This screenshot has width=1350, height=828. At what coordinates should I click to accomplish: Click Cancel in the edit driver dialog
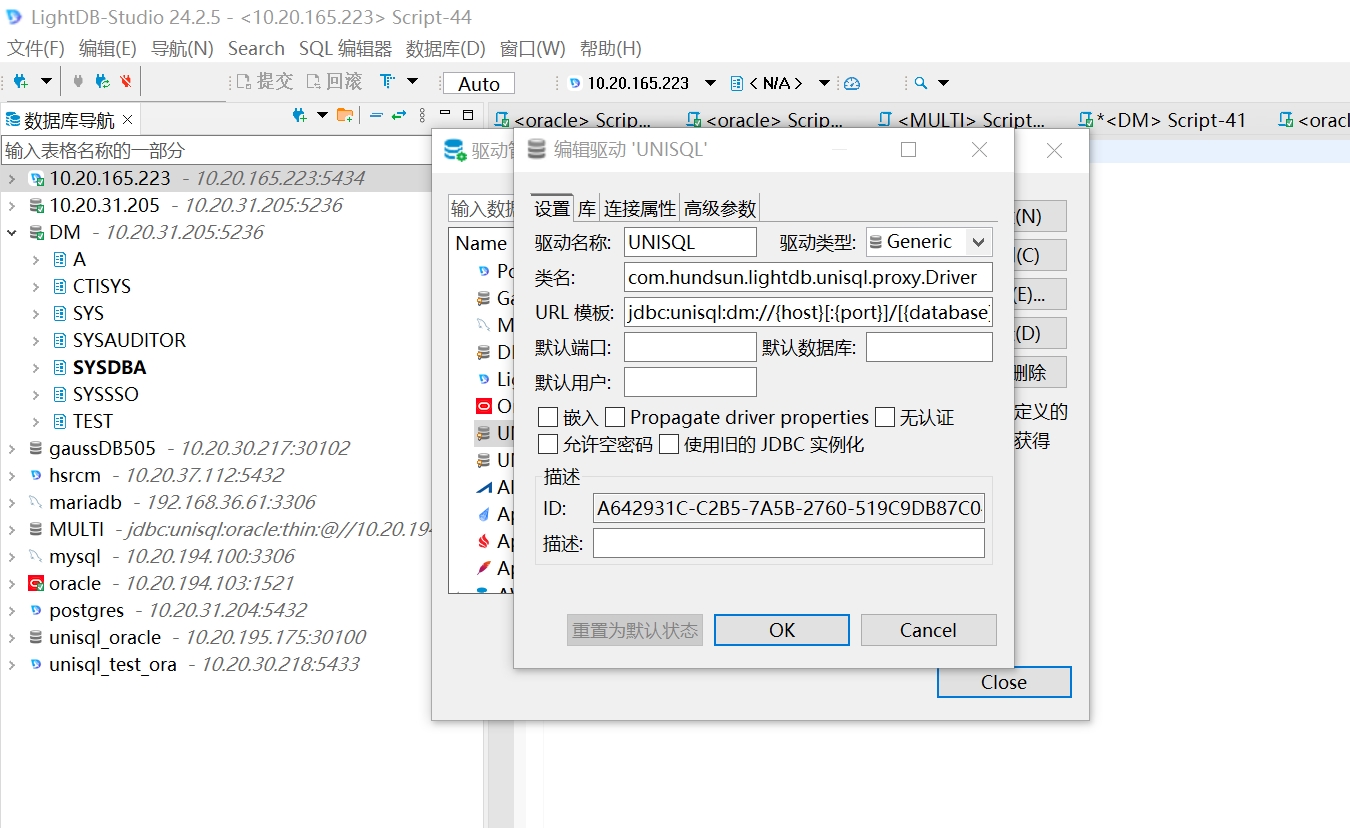pyautogui.click(x=928, y=630)
